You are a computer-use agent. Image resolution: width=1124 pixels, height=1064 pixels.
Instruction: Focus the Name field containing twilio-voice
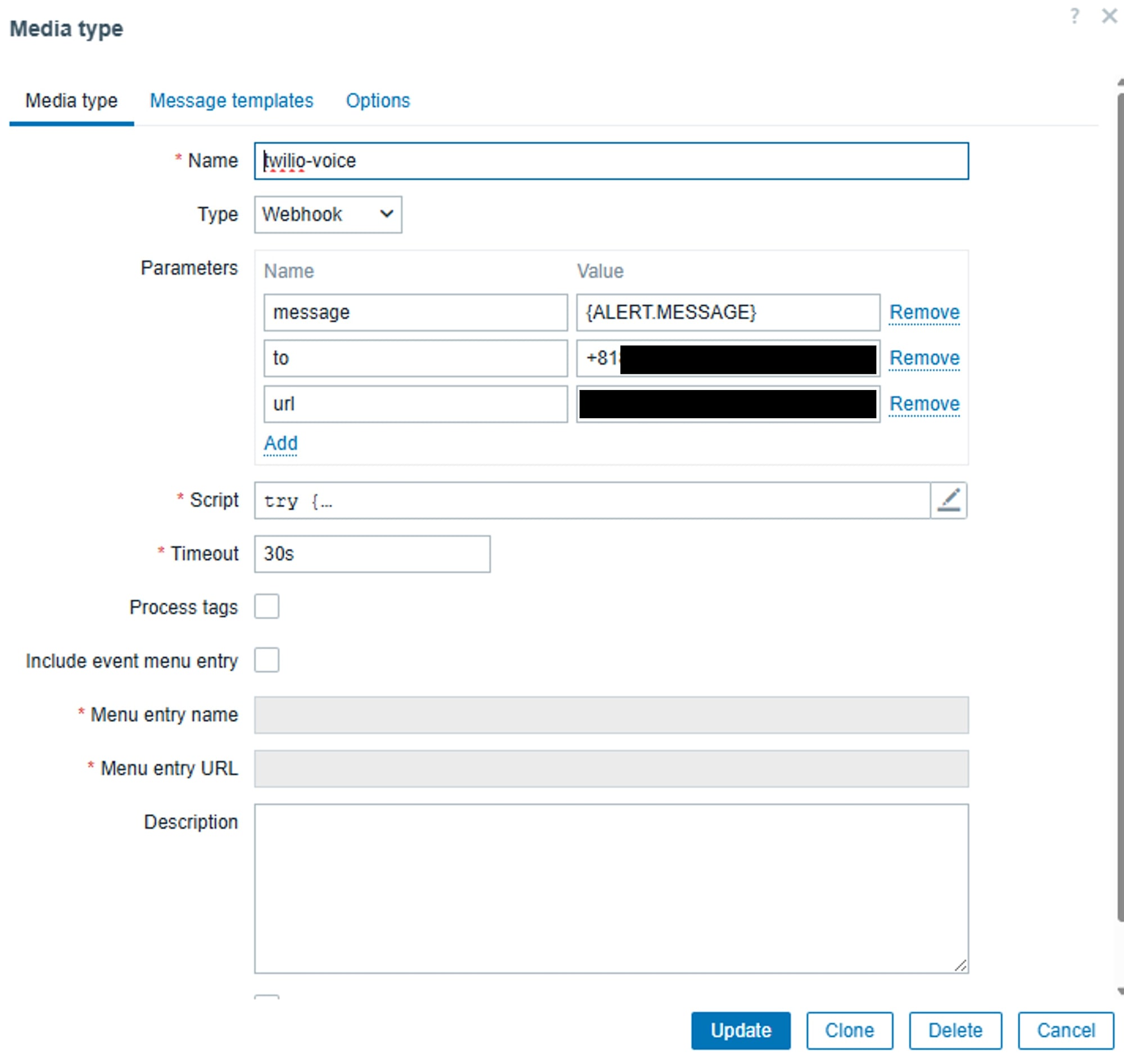(611, 161)
